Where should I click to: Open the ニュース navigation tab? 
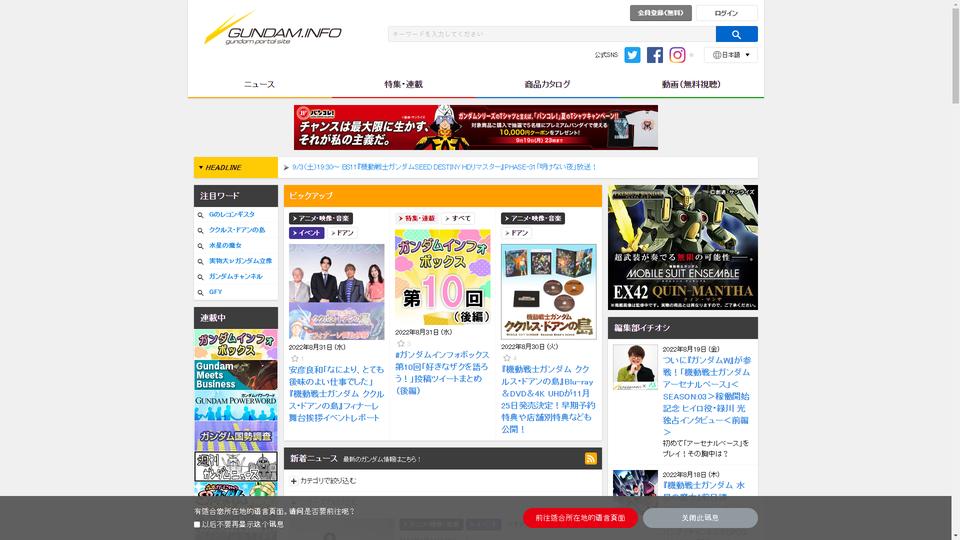tap(260, 84)
